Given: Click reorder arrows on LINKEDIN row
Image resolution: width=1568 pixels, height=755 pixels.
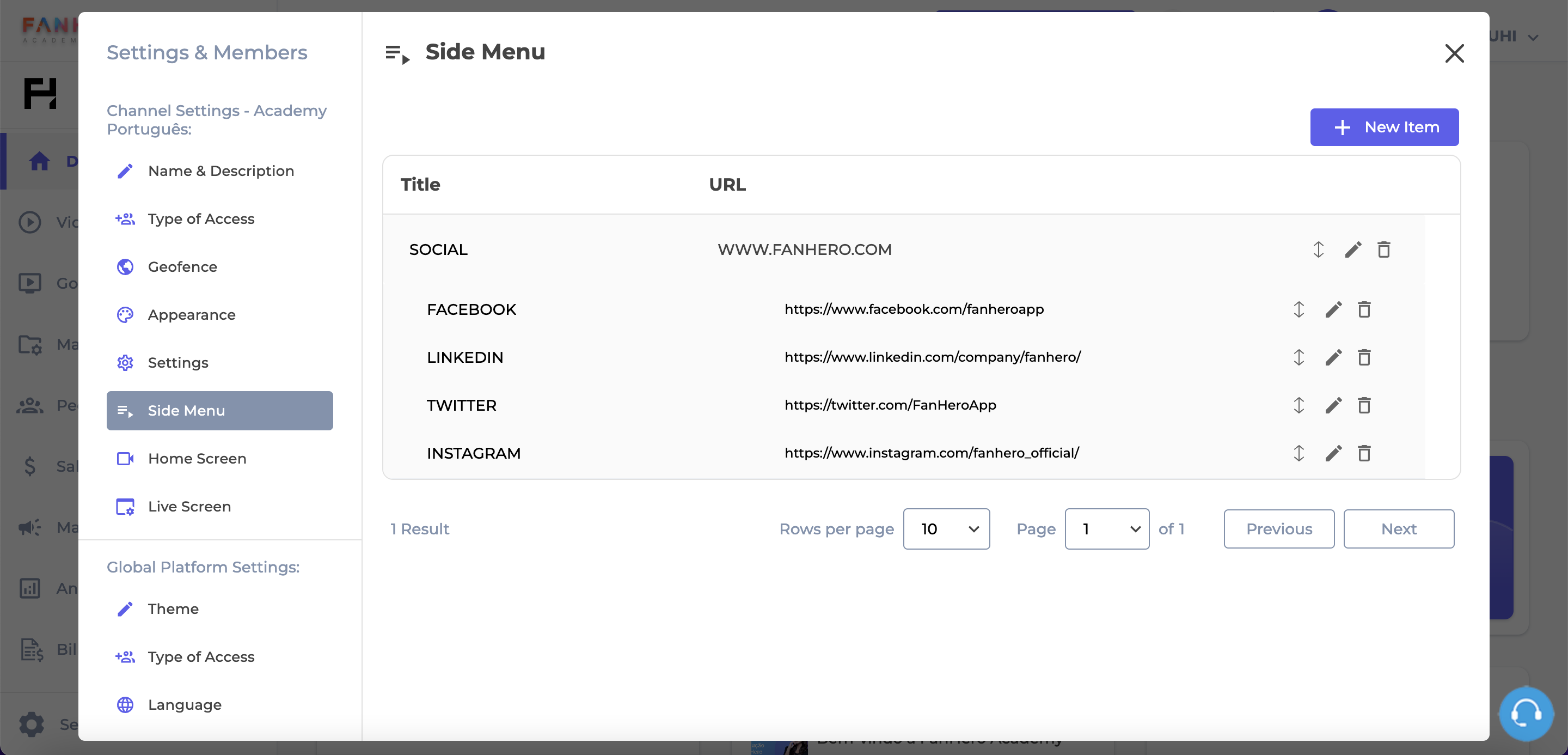Looking at the screenshot, I should [1299, 357].
